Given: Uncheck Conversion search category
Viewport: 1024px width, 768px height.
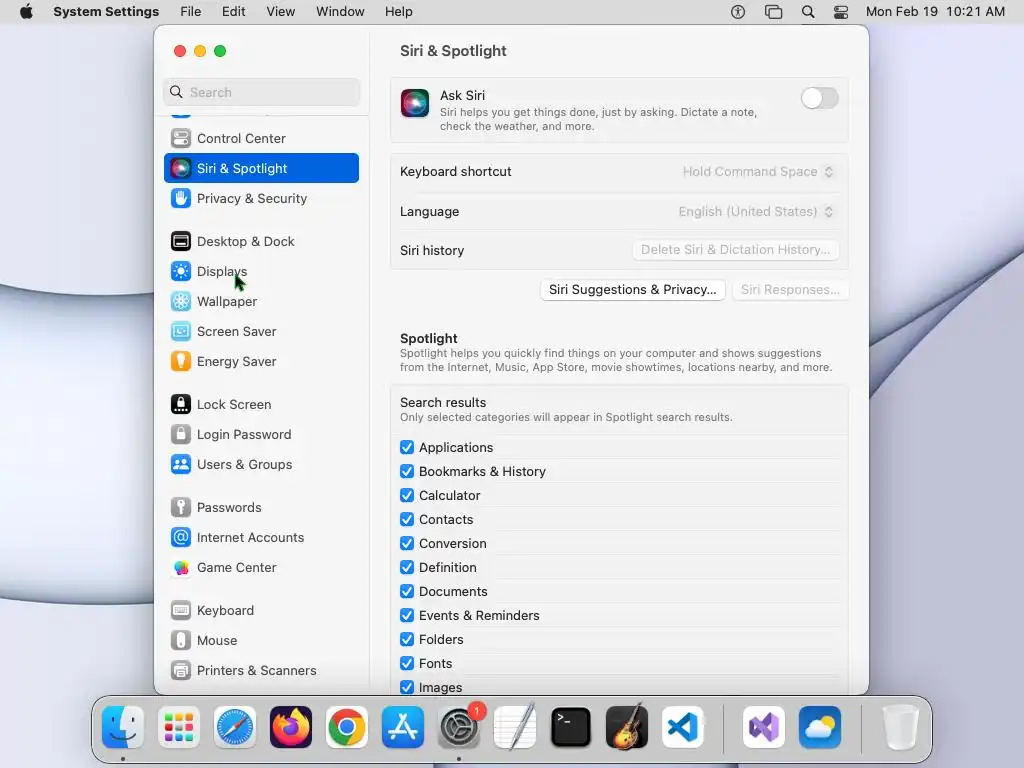Looking at the screenshot, I should (x=407, y=543).
